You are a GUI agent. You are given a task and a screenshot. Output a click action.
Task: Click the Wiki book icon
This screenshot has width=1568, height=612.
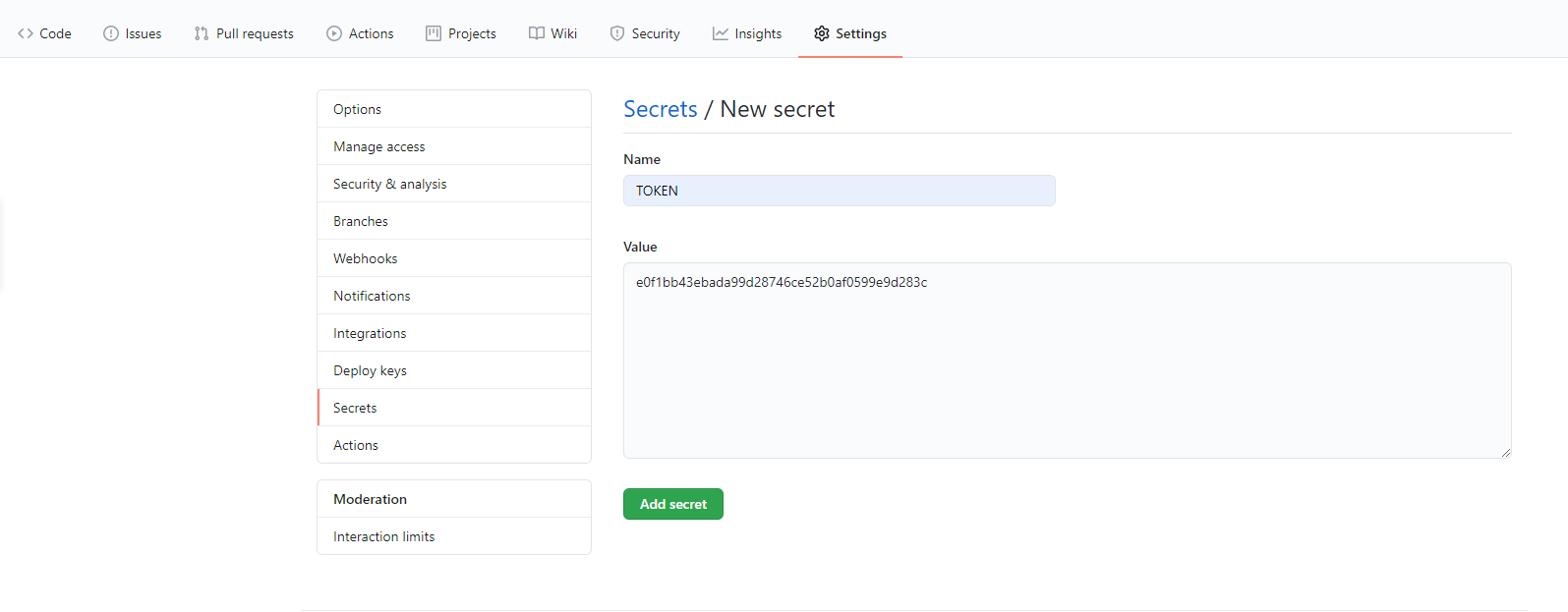coord(537,33)
